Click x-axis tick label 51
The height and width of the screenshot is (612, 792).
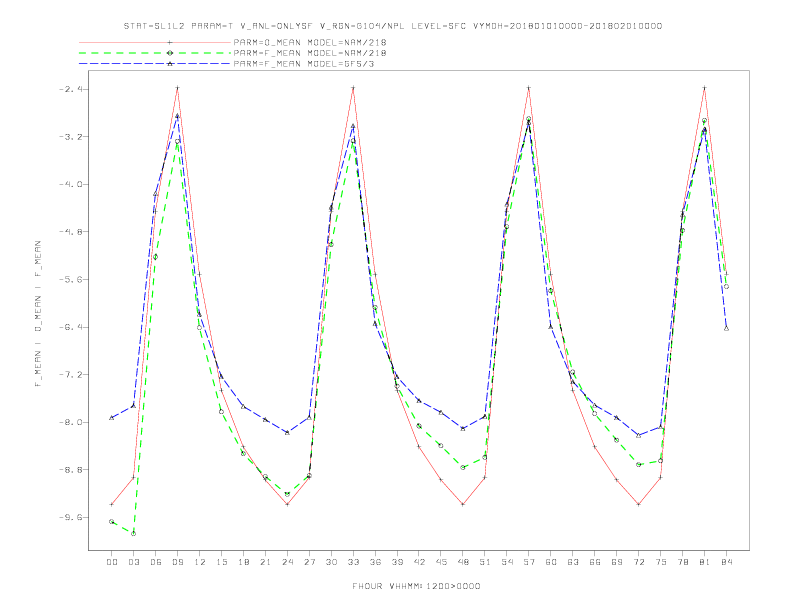coord(485,562)
